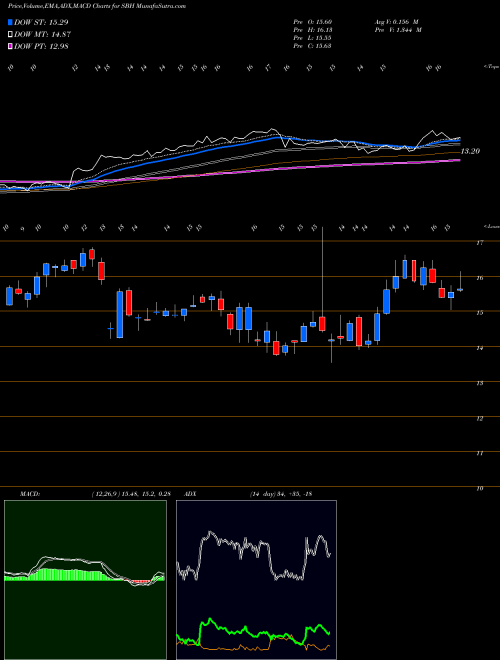This screenshot has width=500, height=660.
Task: Click the 'Pre O: 15.60' value
Action: 313,22
